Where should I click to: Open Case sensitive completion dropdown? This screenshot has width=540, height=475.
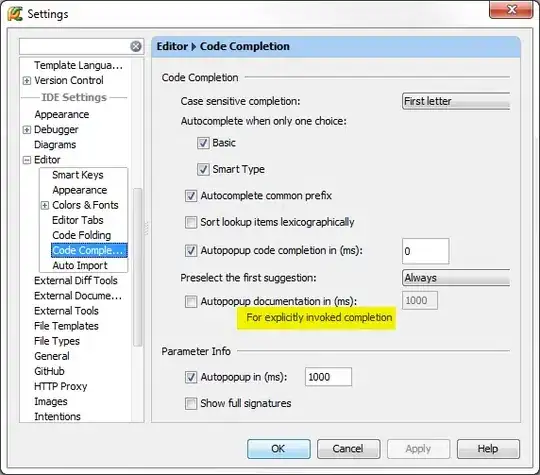[456, 101]
